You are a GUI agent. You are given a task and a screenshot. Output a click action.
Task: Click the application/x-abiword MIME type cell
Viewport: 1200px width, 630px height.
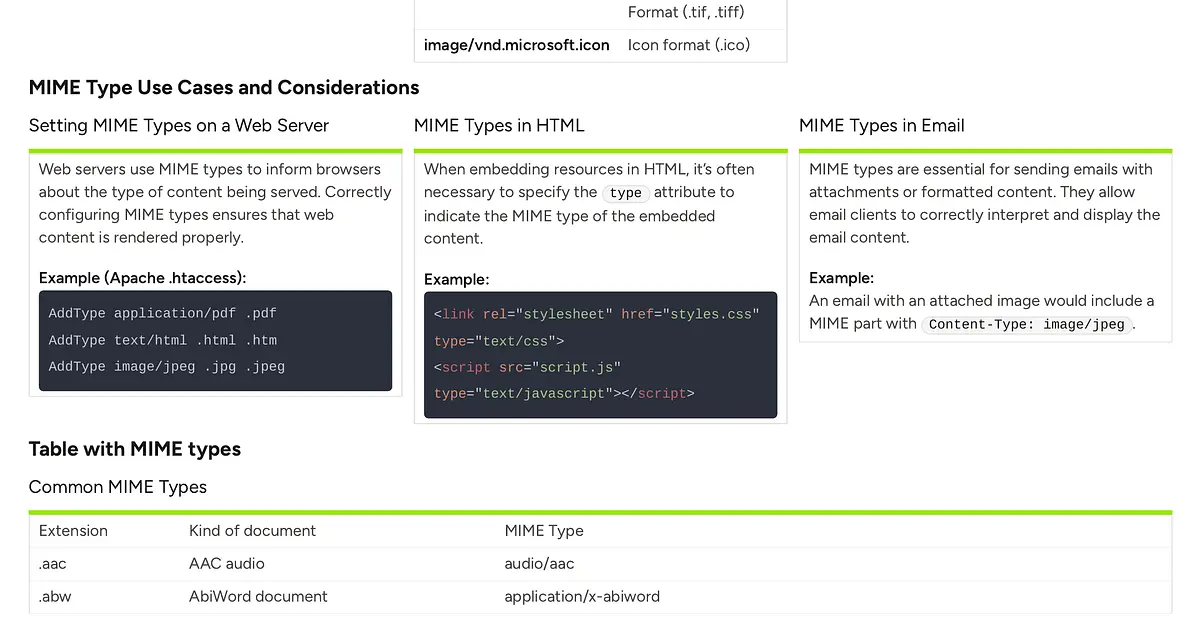(582, 596)
